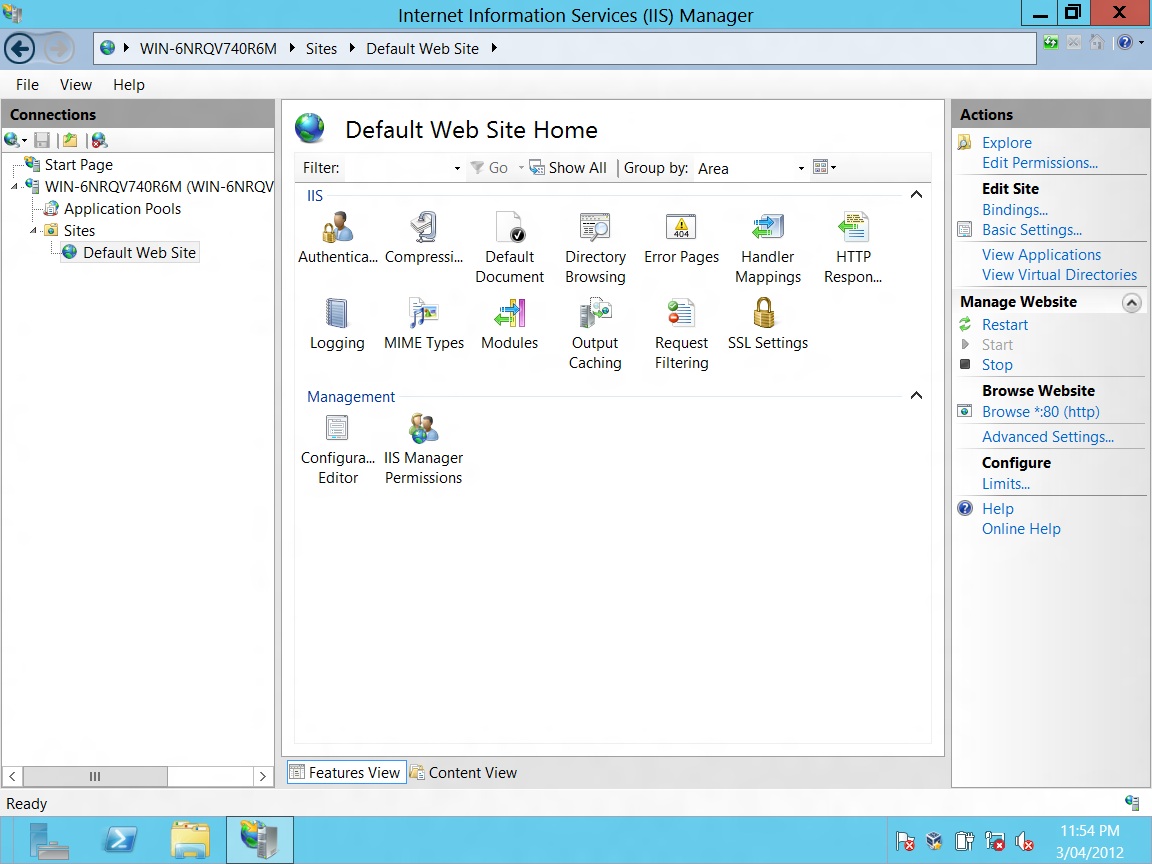
Task: Click the muted volume tray icon
Action: pyautogui.click(x=1024, y=840)
